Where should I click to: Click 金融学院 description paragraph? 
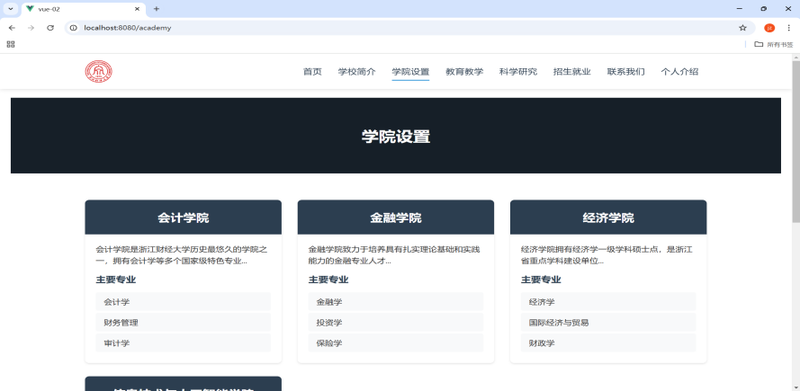pyautogui.click(x=395, y=255)
